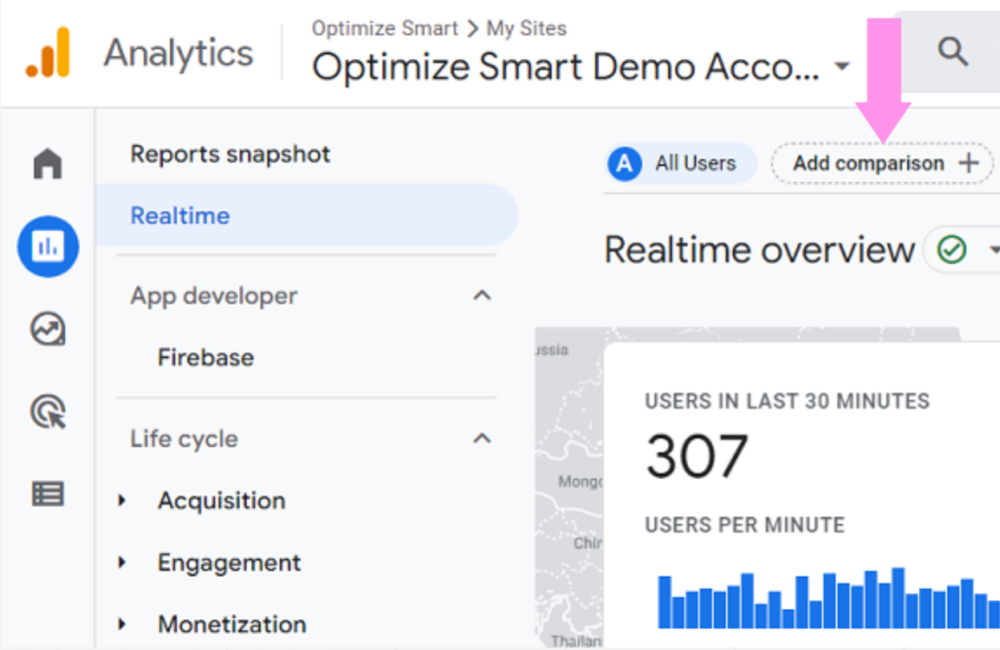Open the Configure table icon
This screenshot has width=1000, height=650.
pos(48,493)
